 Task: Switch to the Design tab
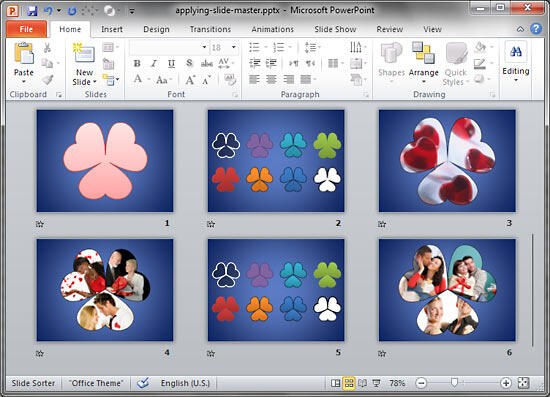coord(156,29)
